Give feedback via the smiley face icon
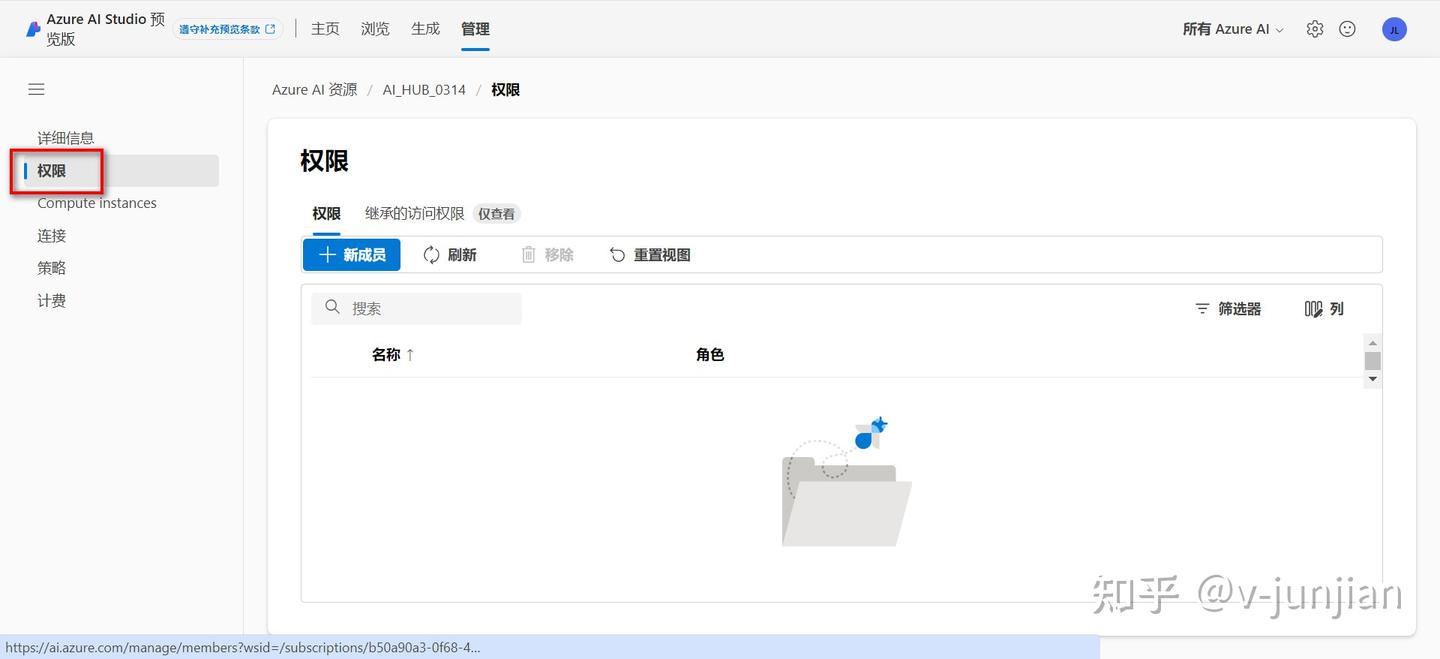 point(1347,28)
